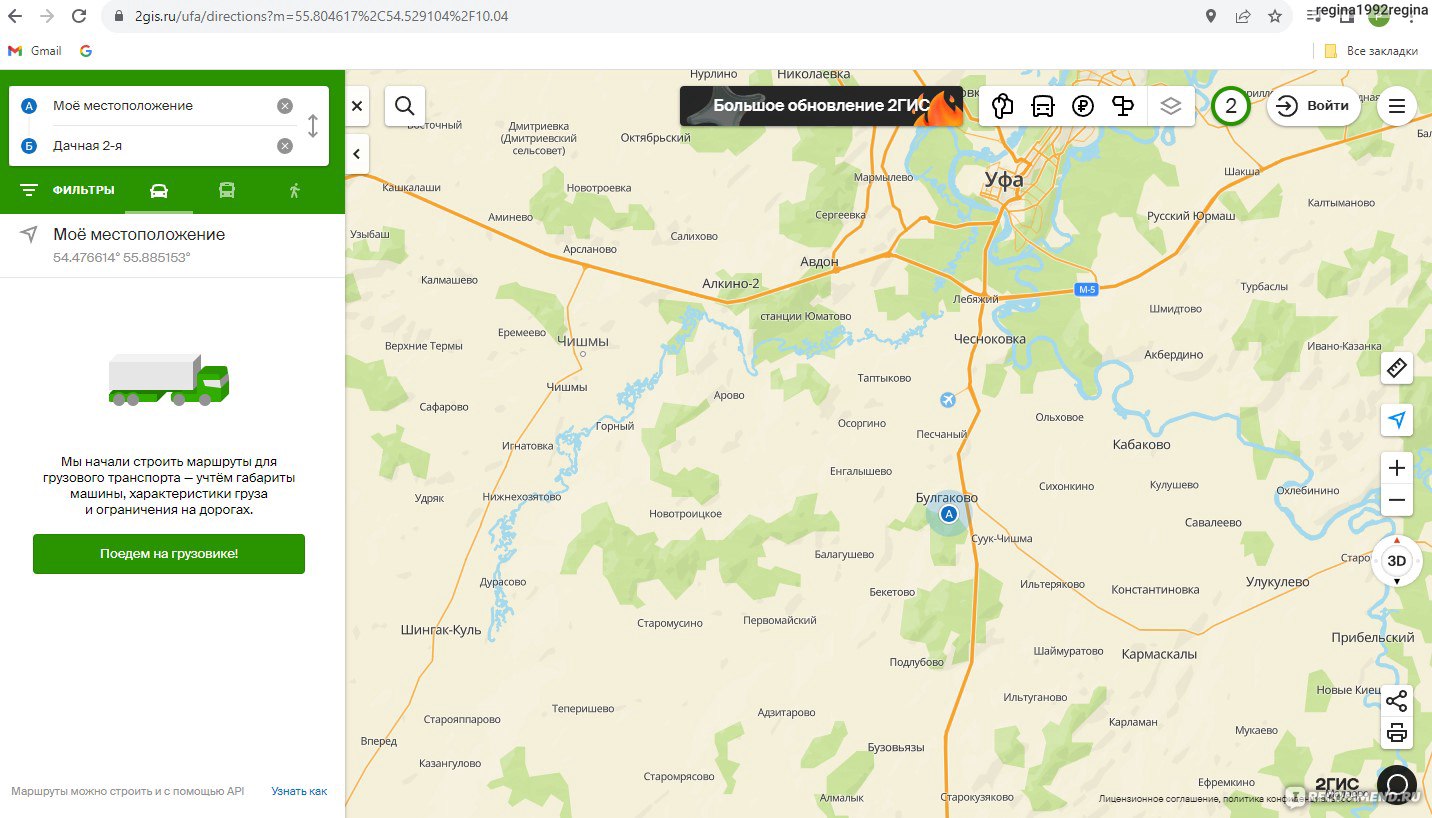1432x818 pixels.
Task: Click the airport icon on the map
Action: (948, 400)
